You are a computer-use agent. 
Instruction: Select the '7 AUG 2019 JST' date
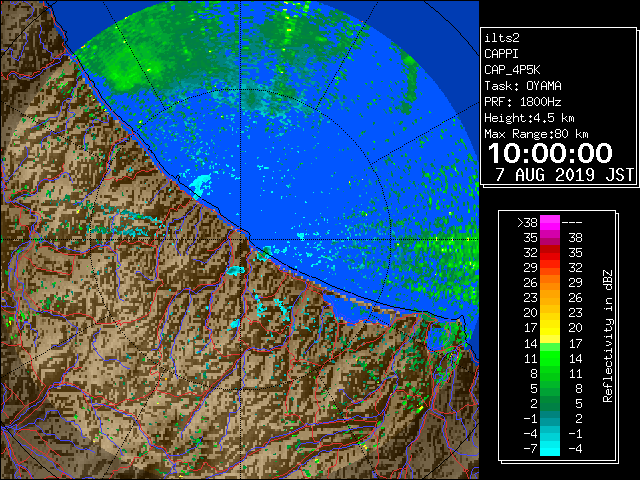[564, 175]
